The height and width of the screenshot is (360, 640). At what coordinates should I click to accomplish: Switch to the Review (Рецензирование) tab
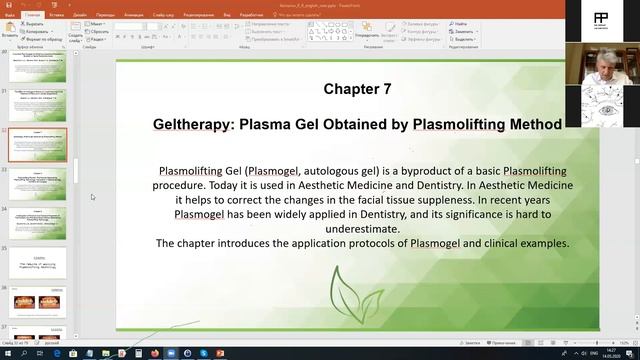point(198,15)
